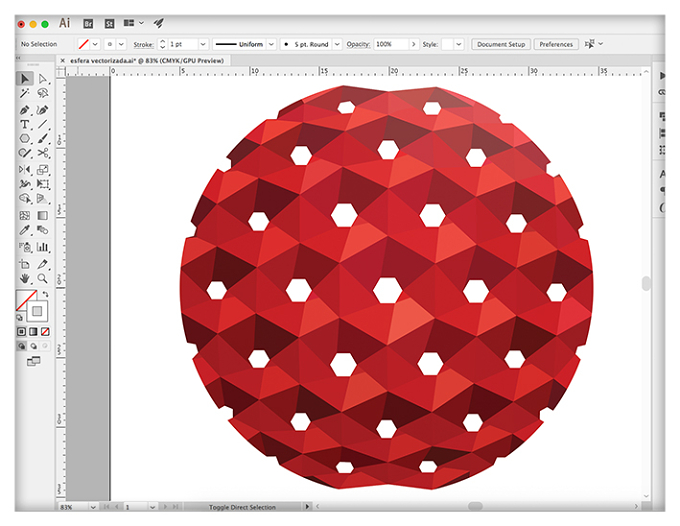Select the Selection tool (black arrow)
680x526 pixels.
(25, 78)
